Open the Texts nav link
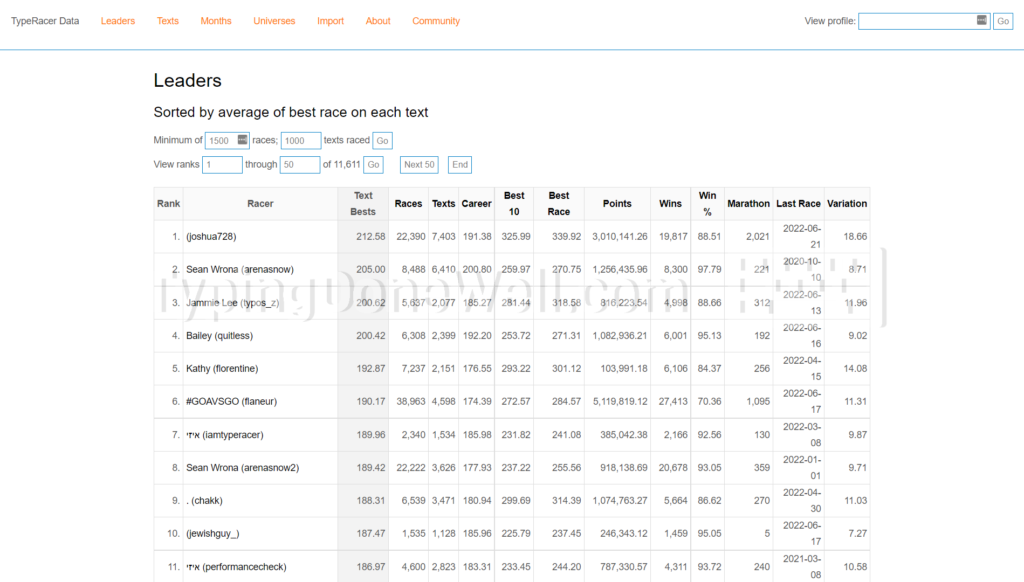The height and width of the screenshot is (582, 1024). (x=167, y=21)
